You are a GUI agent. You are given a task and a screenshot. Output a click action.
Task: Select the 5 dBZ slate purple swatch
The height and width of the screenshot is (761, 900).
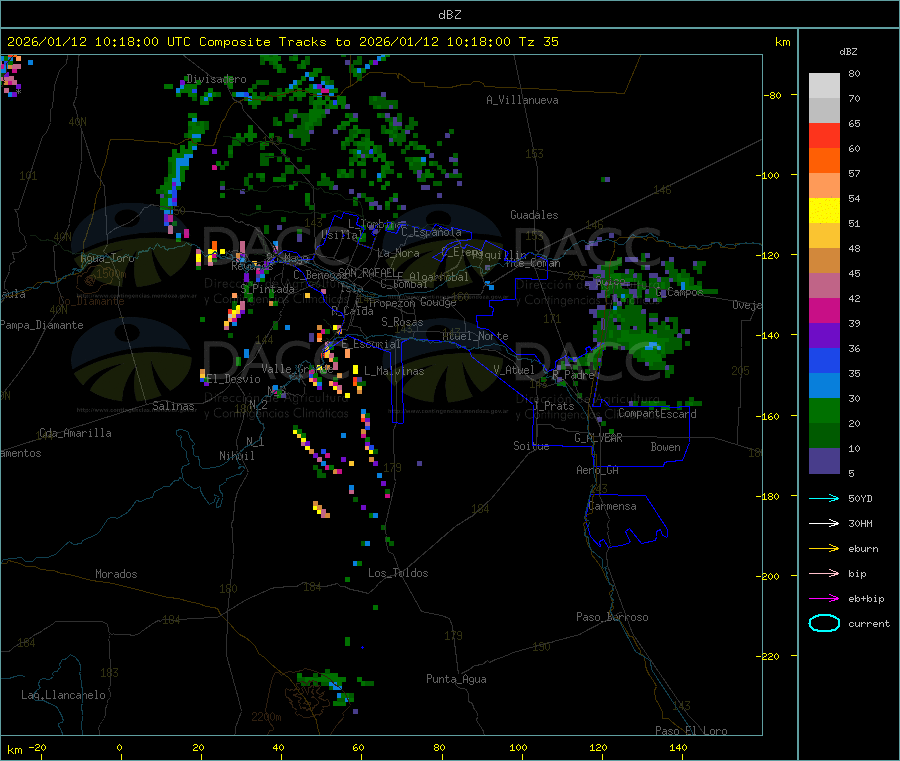(x=824, y=461)
